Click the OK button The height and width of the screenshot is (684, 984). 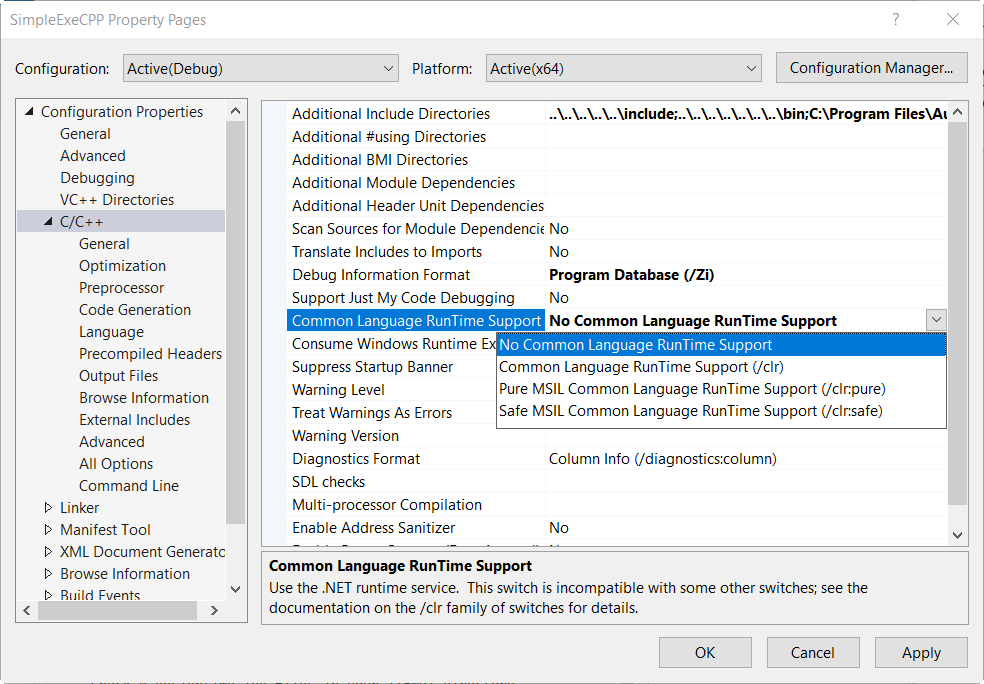click(x=705, y=653)
